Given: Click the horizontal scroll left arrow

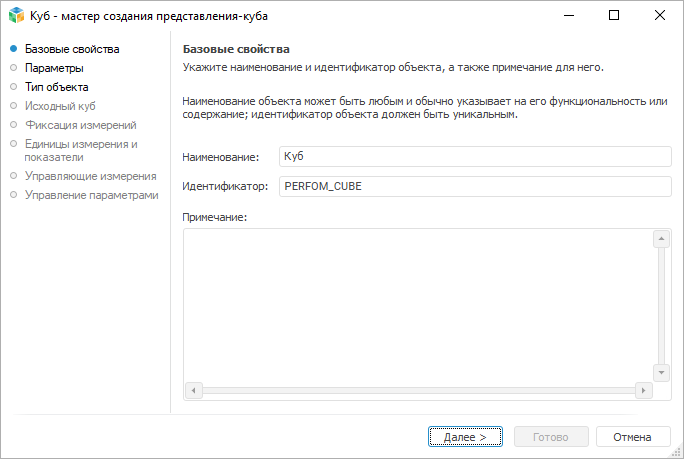Looking at the screenshot, I should pyautogui.click(x=193, y=390).
